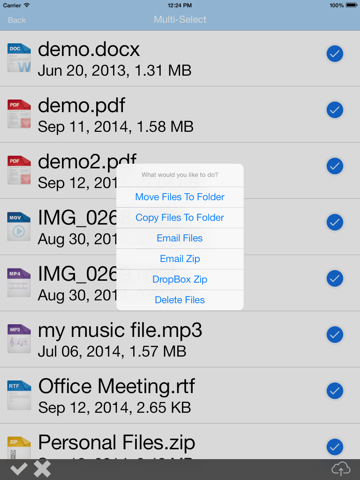360x480 pixels.
Task: Tap the cloud upload icon
Action: click(341, 469)
